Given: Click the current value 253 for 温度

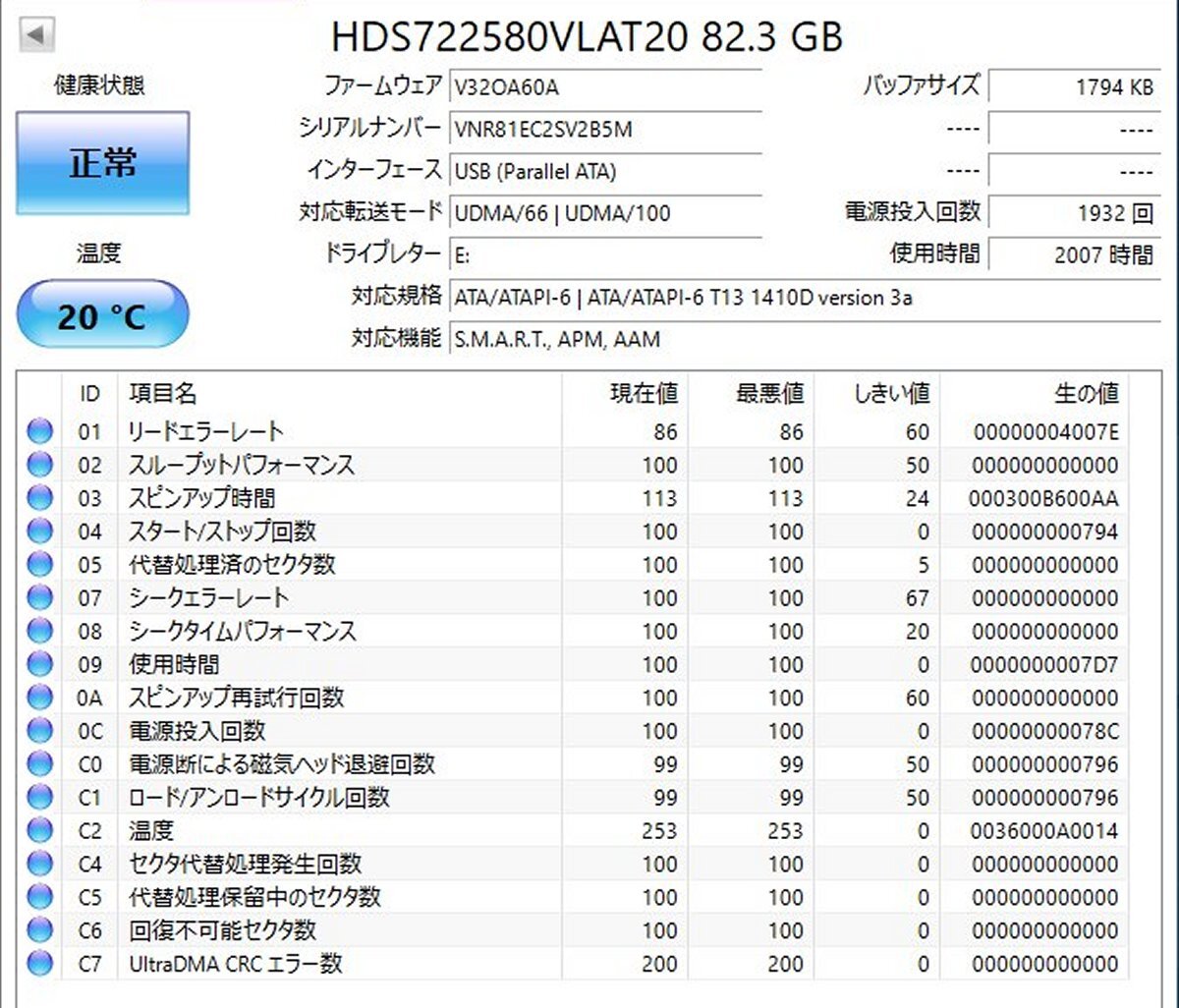Looking at the screenshot, I should [x=659, y=831].
